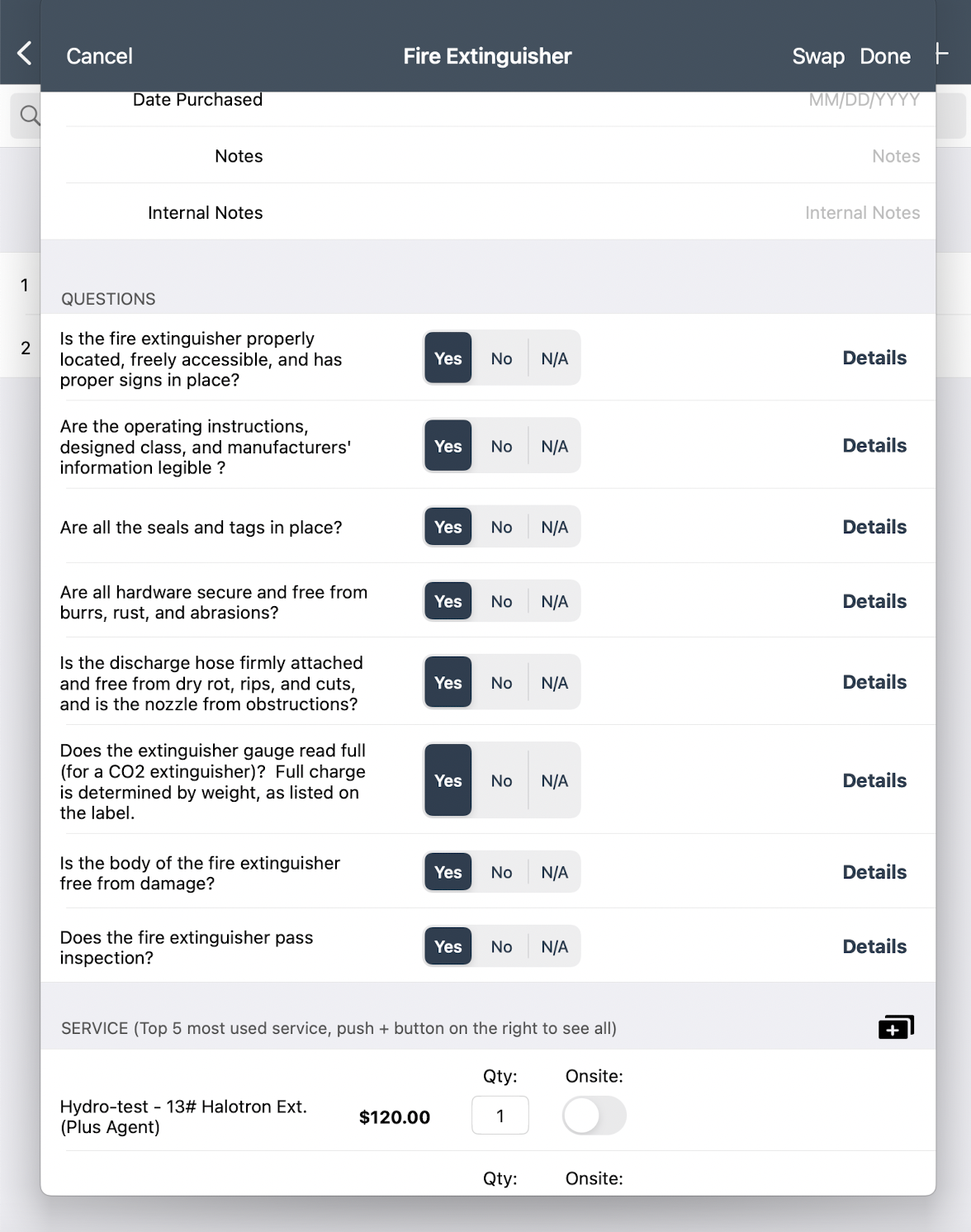Choose N/A for the discharge hose question
This screenshot has width=971, height=1232.
tap(556, 682)
